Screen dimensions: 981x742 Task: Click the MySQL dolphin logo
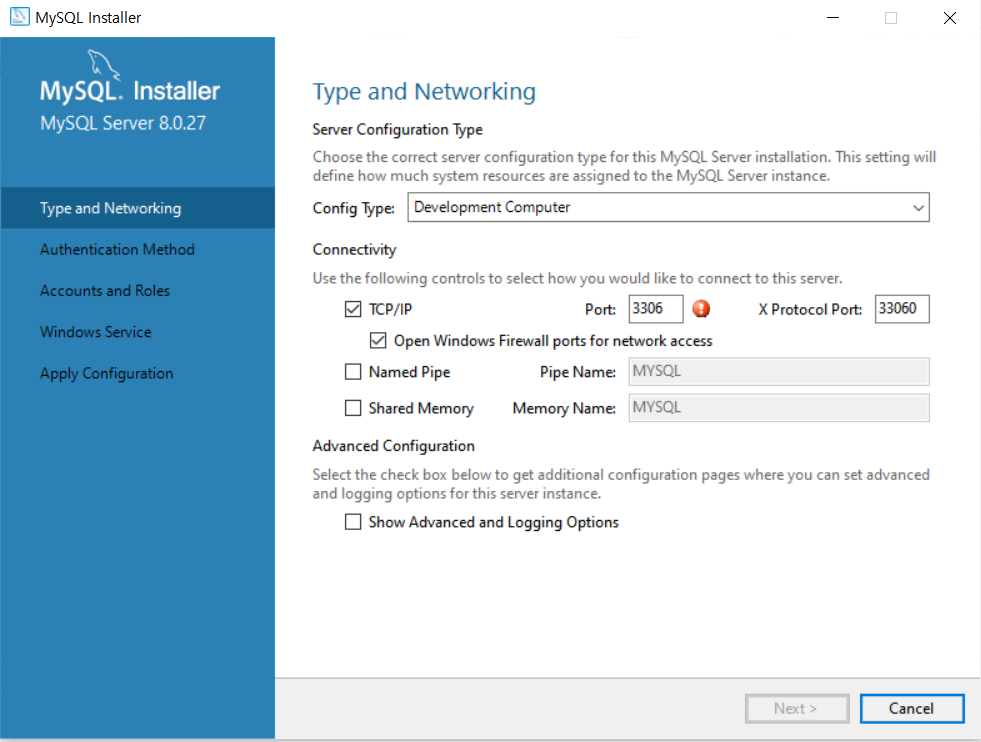pos(103,65)
